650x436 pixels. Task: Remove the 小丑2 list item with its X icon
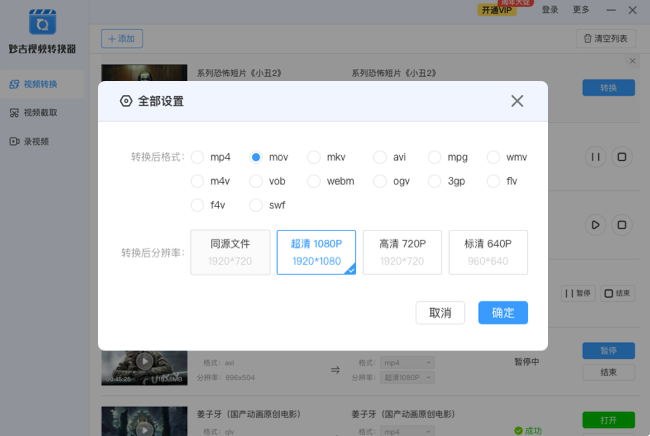pyautogui.click(x=633, y=61)
